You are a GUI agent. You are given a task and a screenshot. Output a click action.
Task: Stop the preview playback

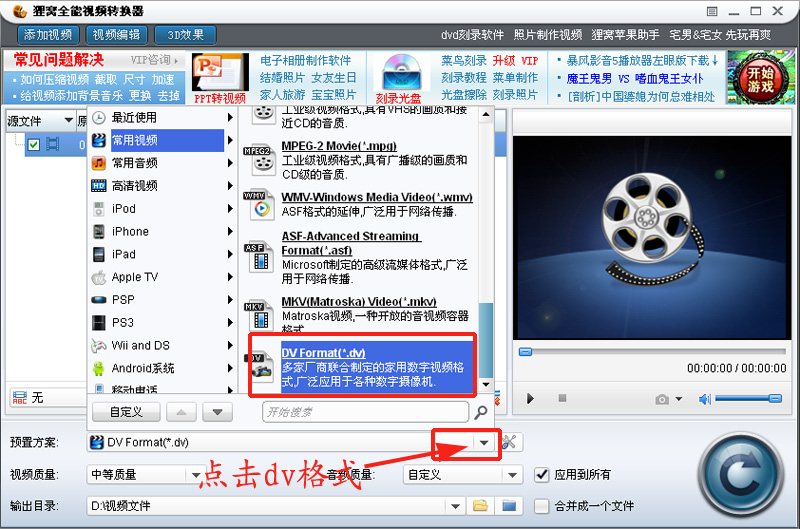pos(562,398)
